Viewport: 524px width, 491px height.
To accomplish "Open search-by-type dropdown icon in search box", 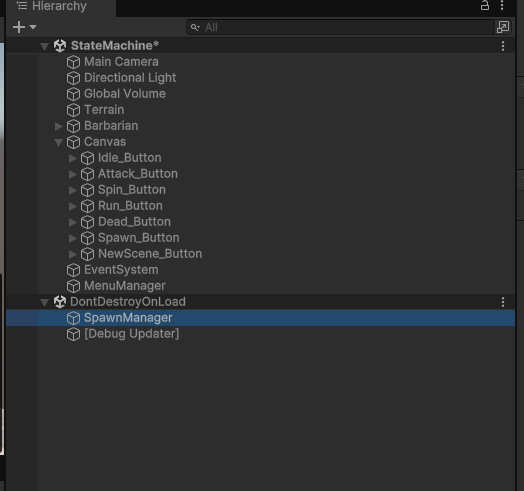I will coord(195,27).
